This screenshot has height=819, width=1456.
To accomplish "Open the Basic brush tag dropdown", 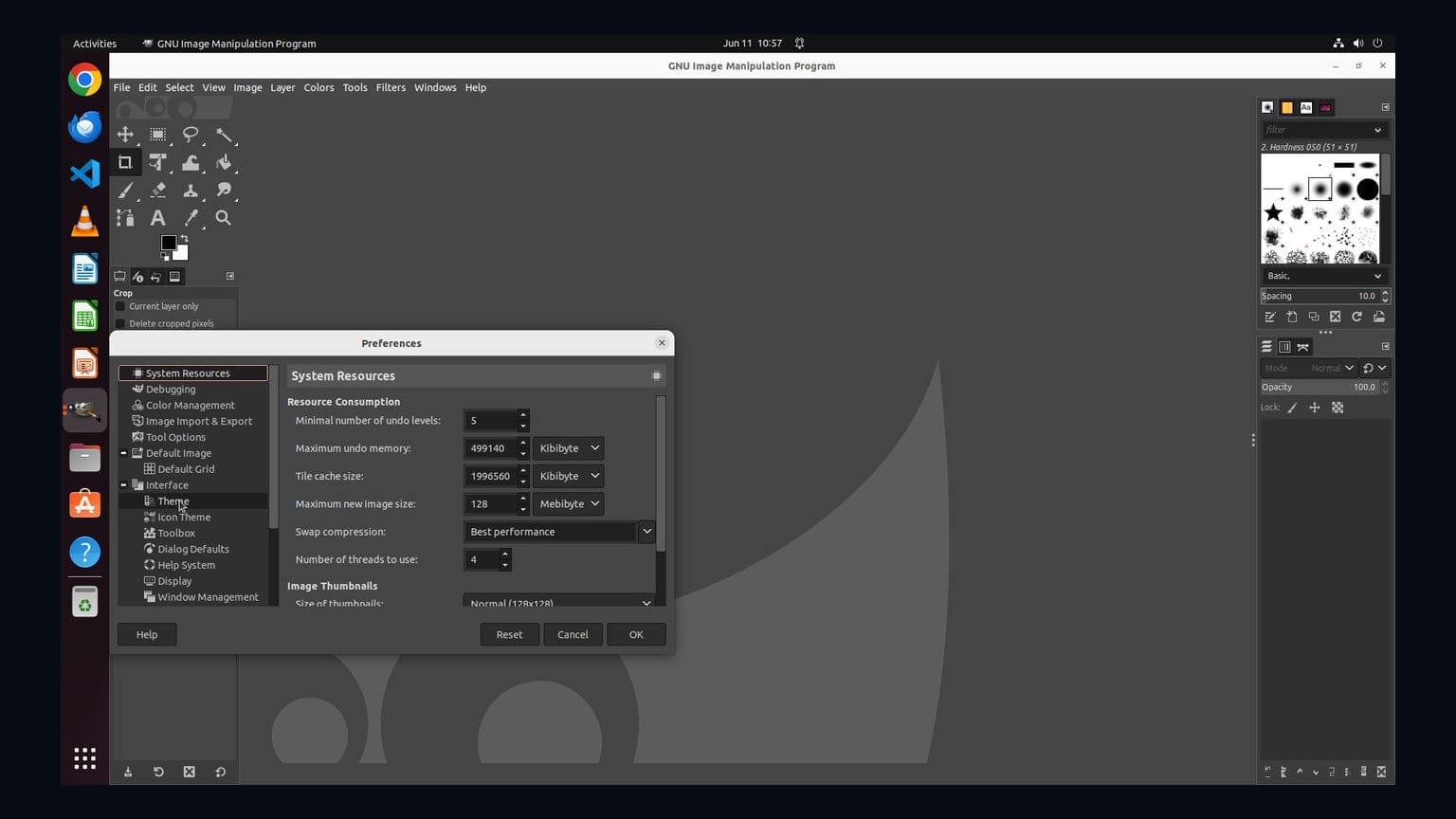I will coord(1325,276).
